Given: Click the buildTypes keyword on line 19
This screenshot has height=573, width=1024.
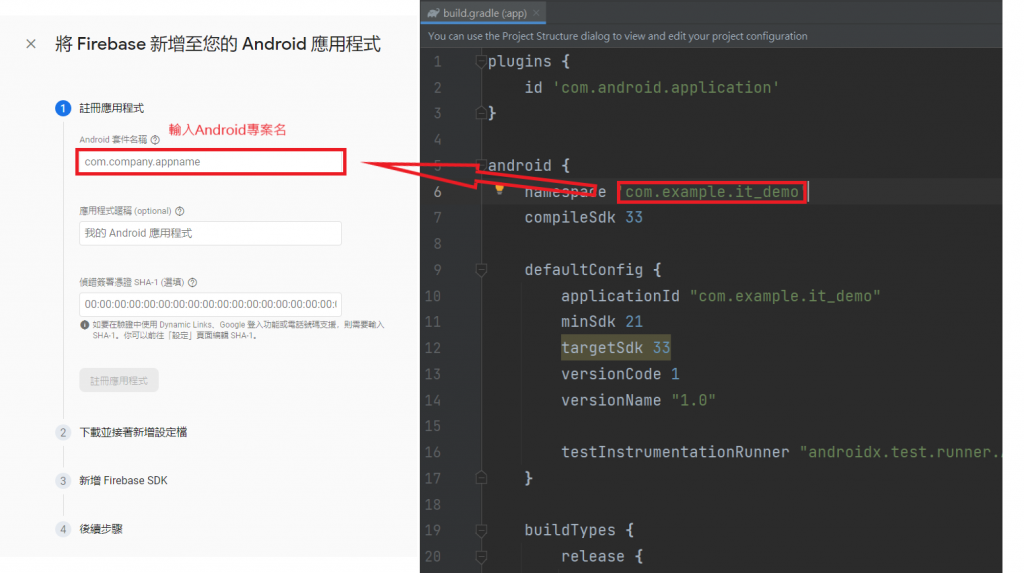Looking at the screenshot, I should [569, 530].
